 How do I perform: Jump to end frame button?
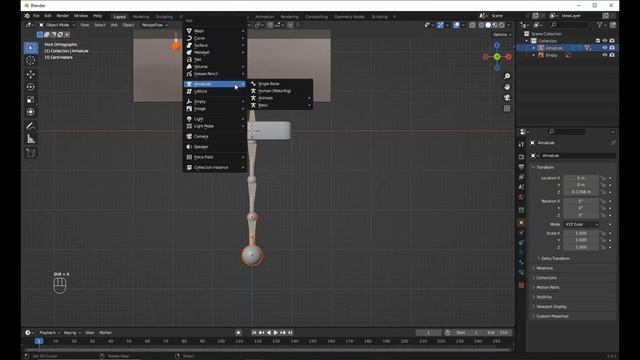(290, 333)
